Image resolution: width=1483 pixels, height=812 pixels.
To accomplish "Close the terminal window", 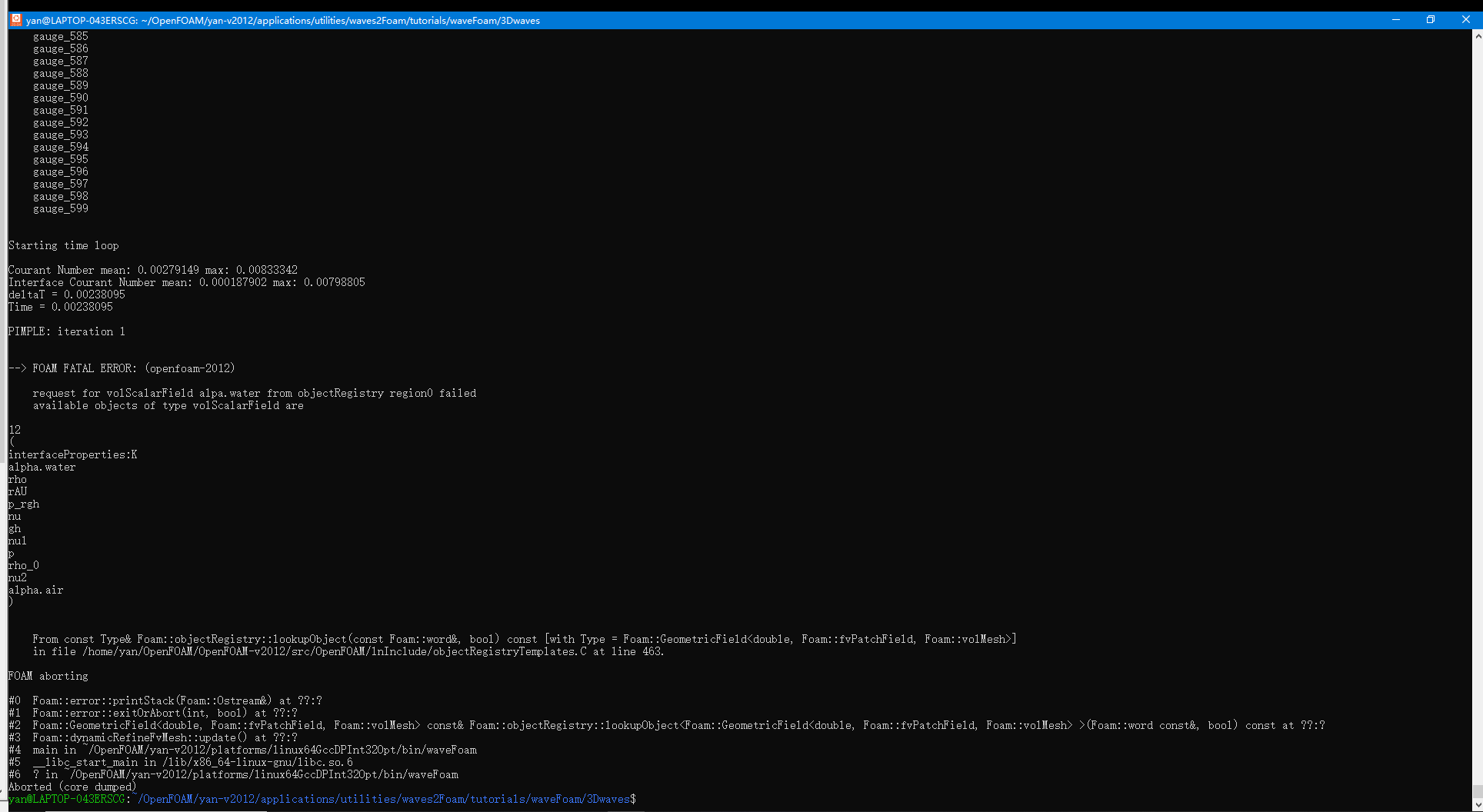I will coord(1465,20).
